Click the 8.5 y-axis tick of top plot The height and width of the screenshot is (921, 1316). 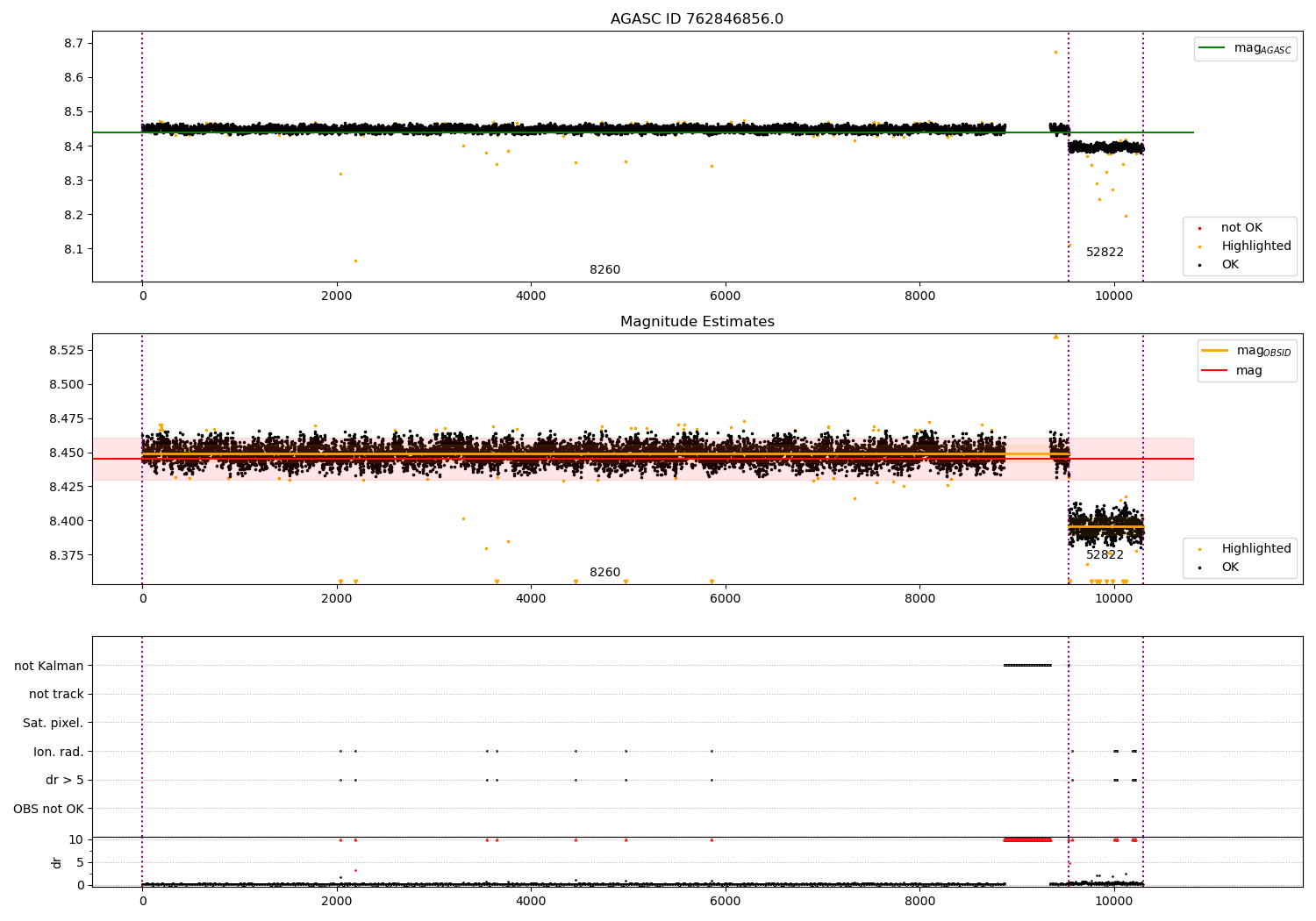(74, 111)
